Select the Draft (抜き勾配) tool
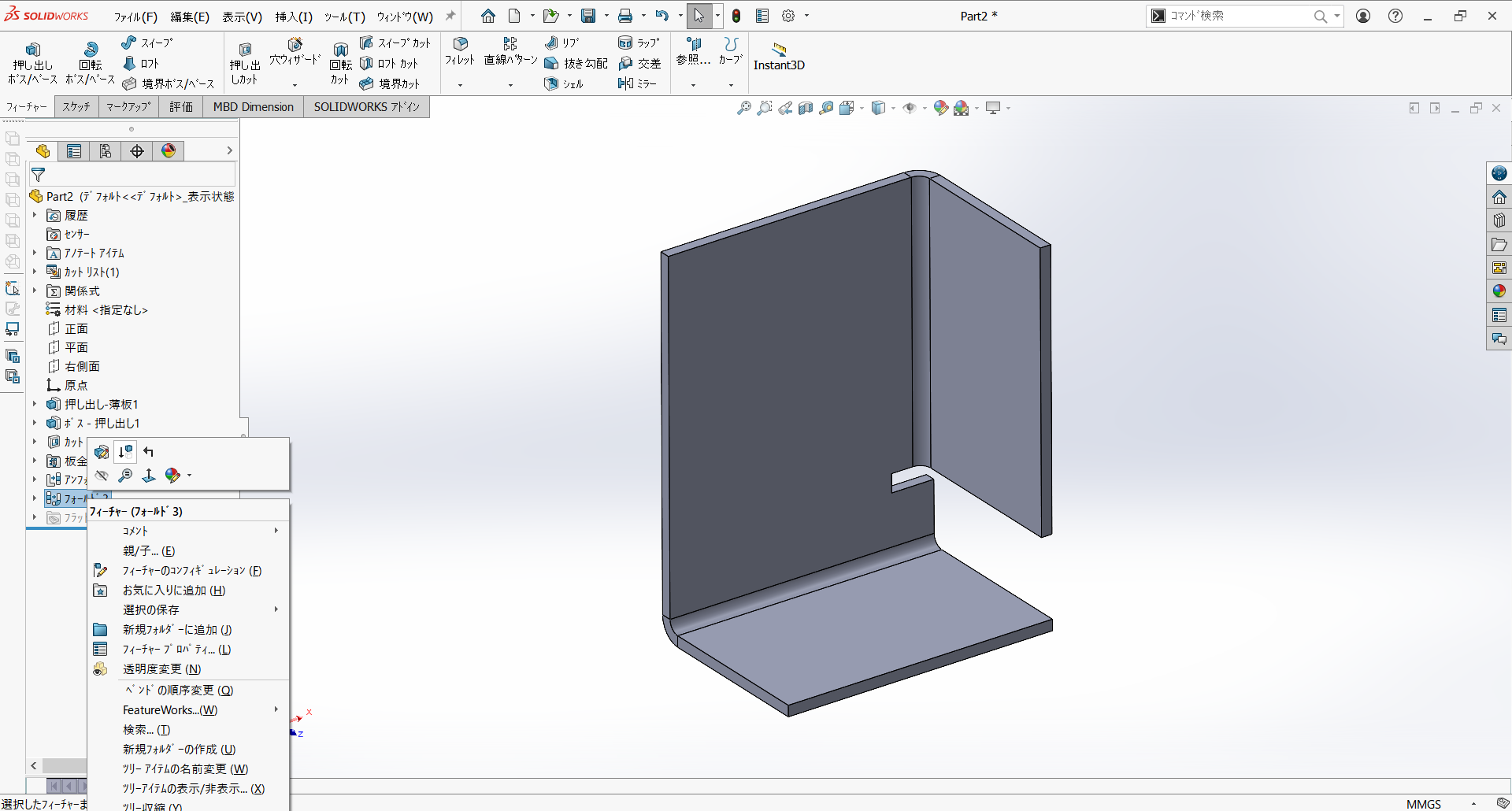This screenshot has height=811, width=1512. [576, 63]
